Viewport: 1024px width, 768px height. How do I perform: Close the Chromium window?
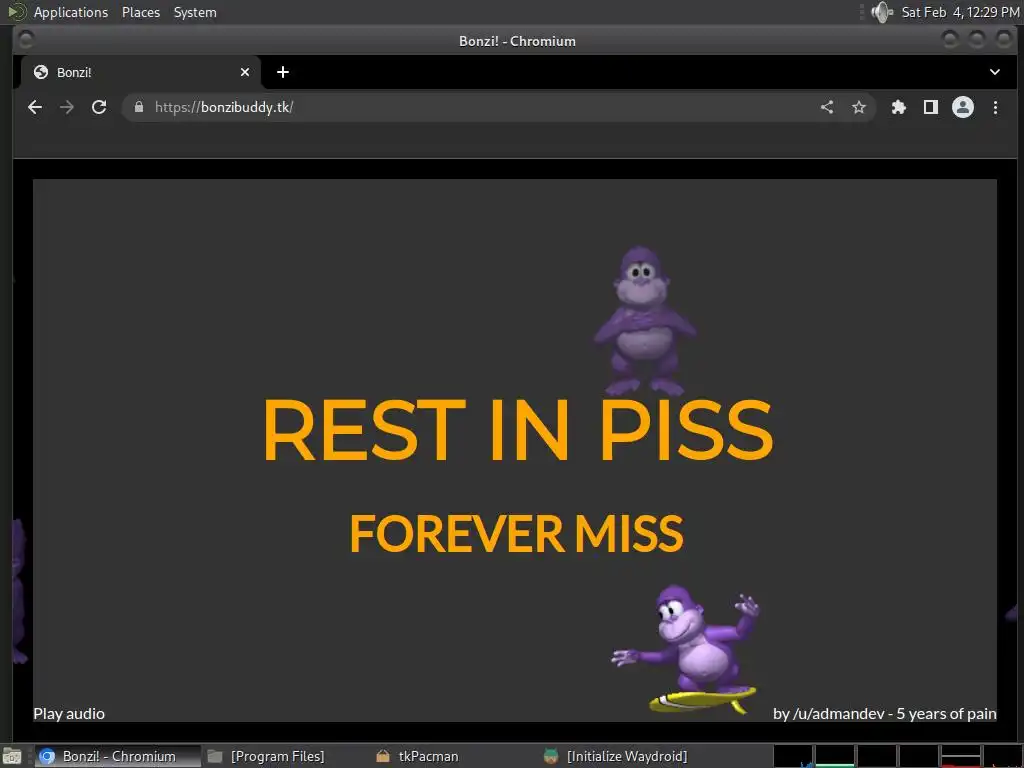(1004, 40)
